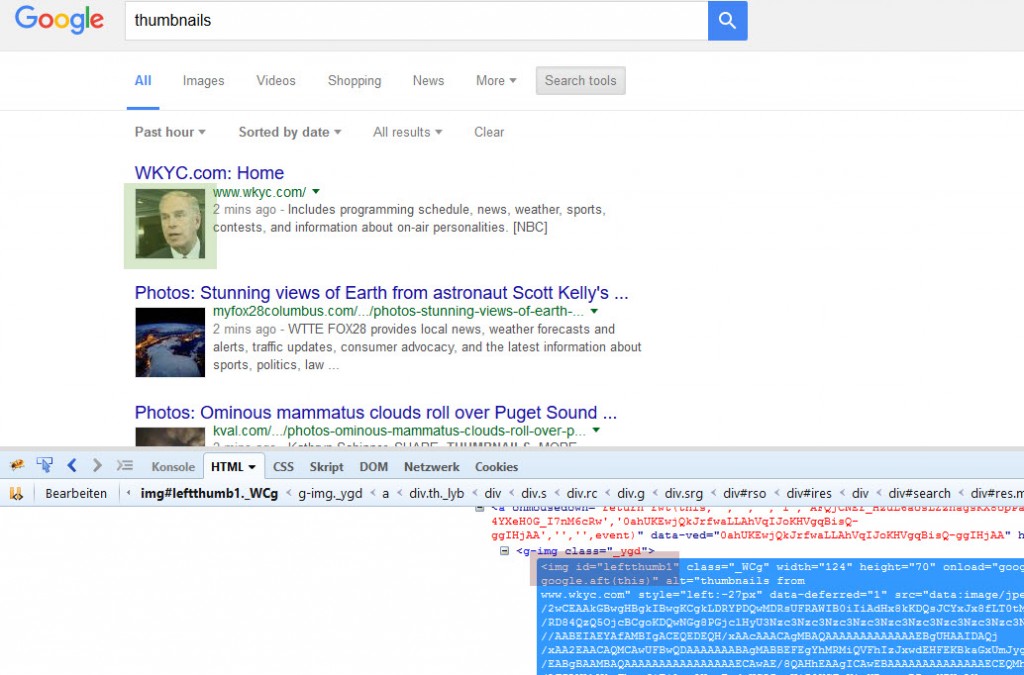The width and height of the screenshot is (1024, 675).
Task: Switch to Firebug Skript panel
Action: click(327, 467)
